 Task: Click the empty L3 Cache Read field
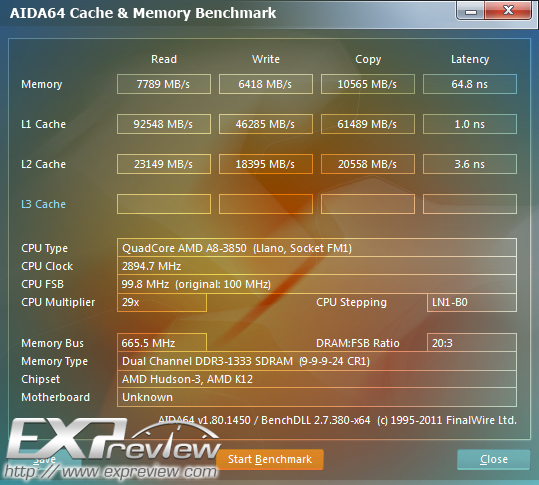[164, 204]
